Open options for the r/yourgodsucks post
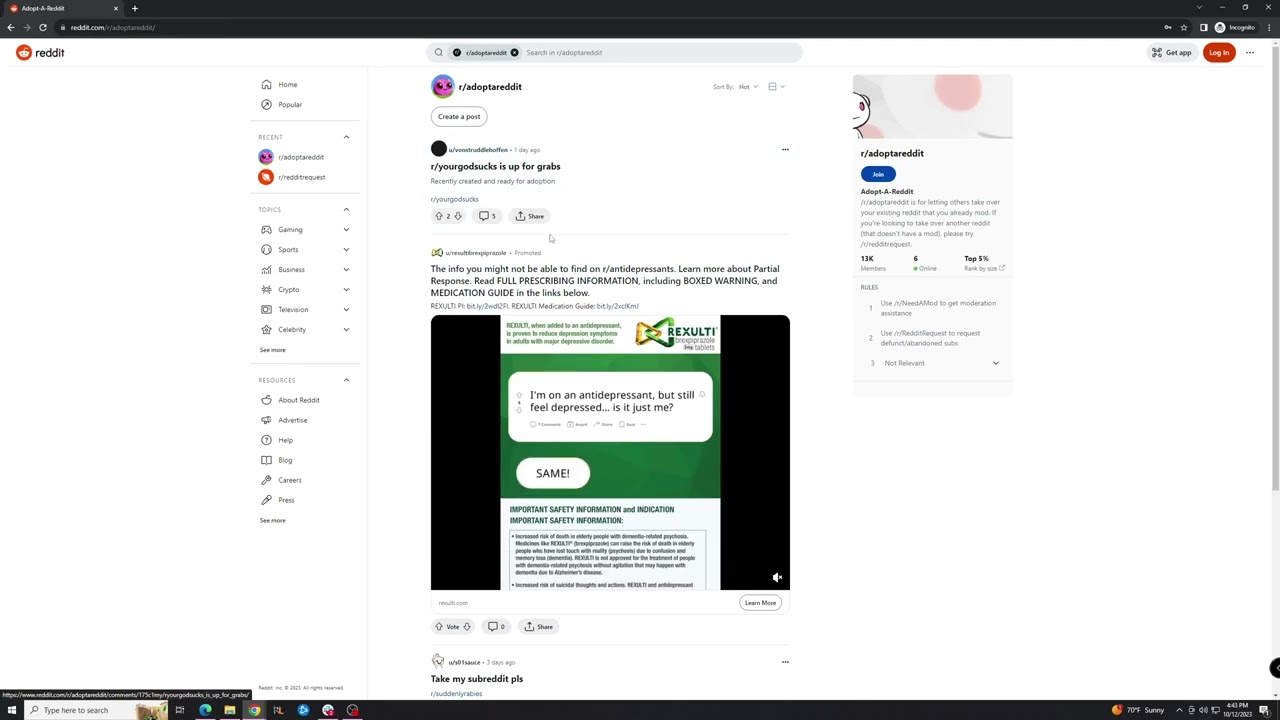Screen dimensions: 1280x720 [x=785, y=150]
